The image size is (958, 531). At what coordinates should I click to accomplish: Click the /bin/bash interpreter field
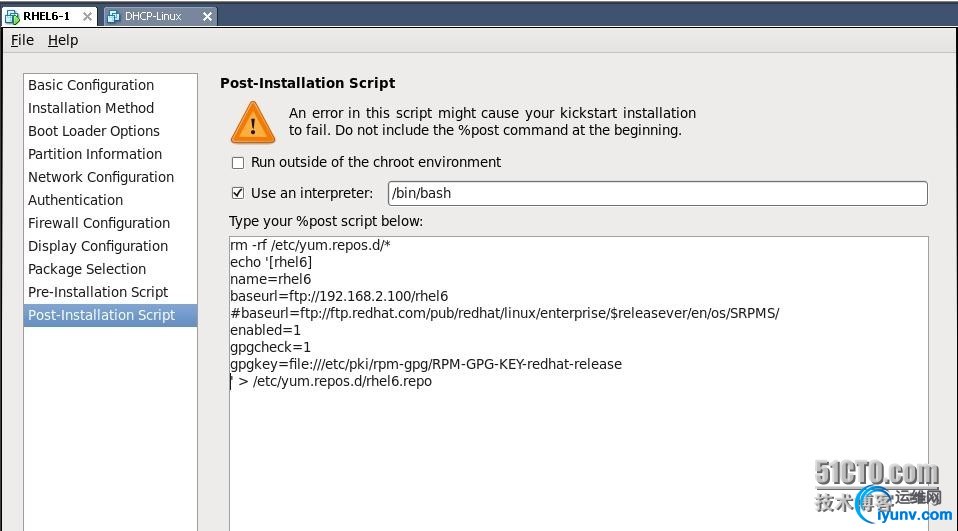(657, 193)
